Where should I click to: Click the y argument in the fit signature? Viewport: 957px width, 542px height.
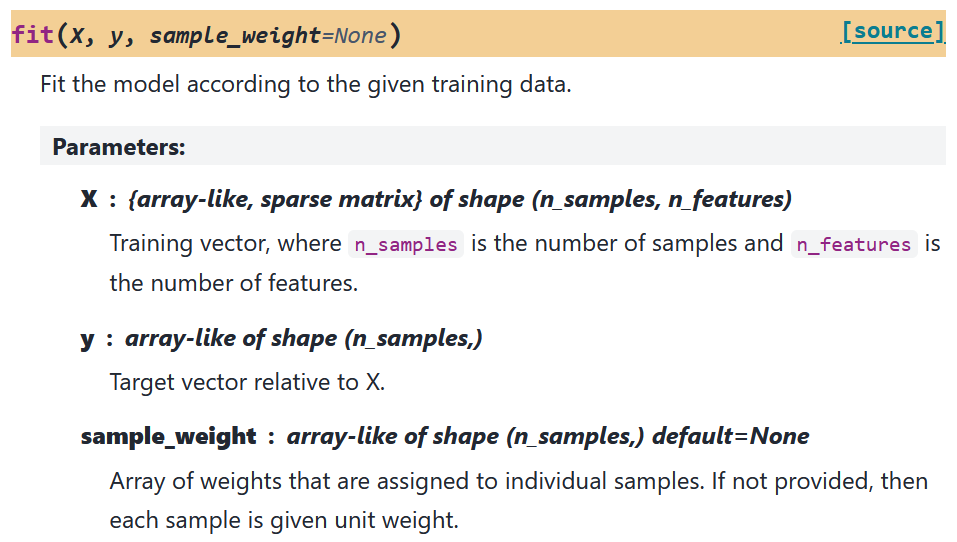click(115, 37)
